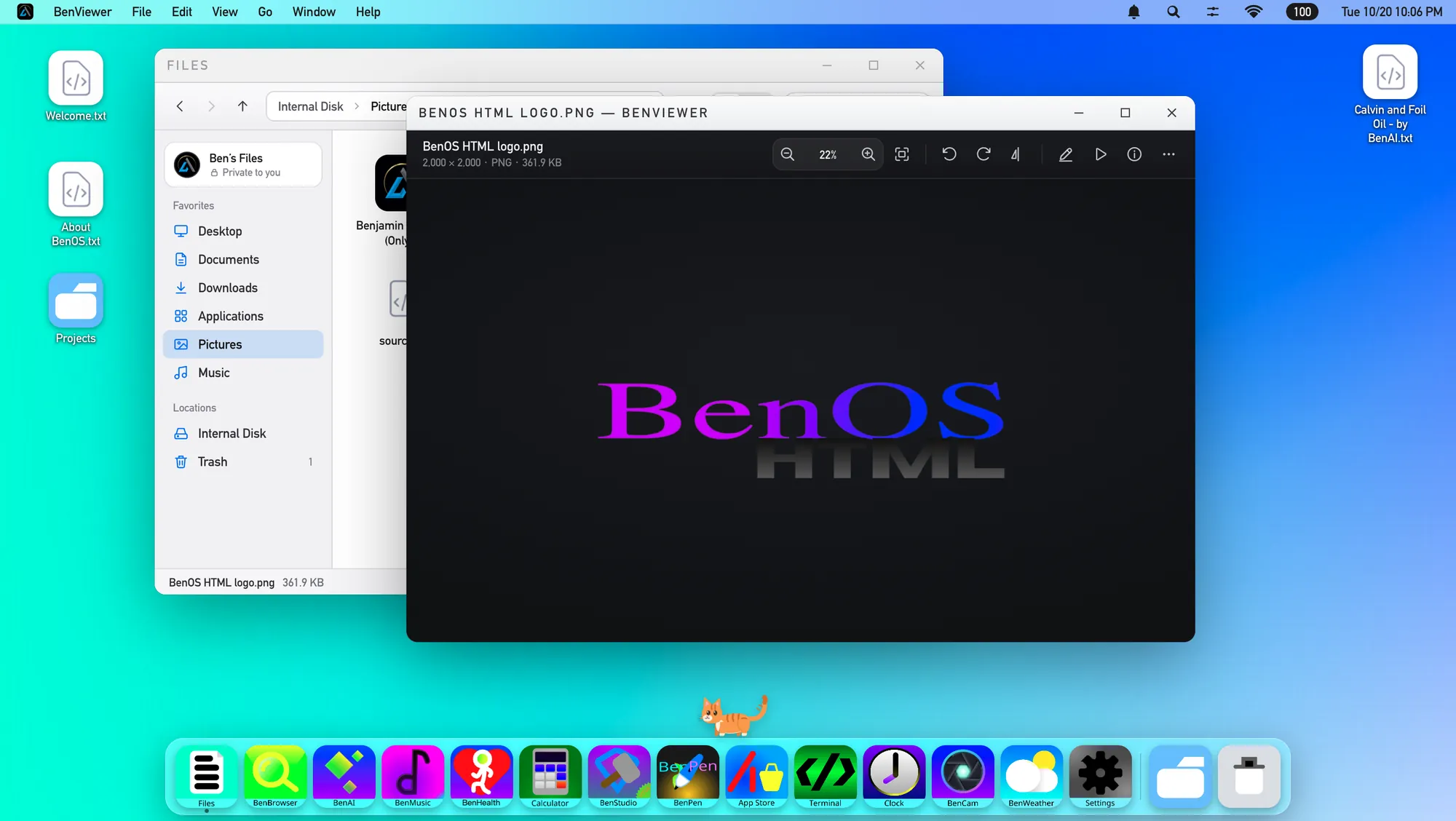Select Pictures in Files sidebar

pos(243,344)
